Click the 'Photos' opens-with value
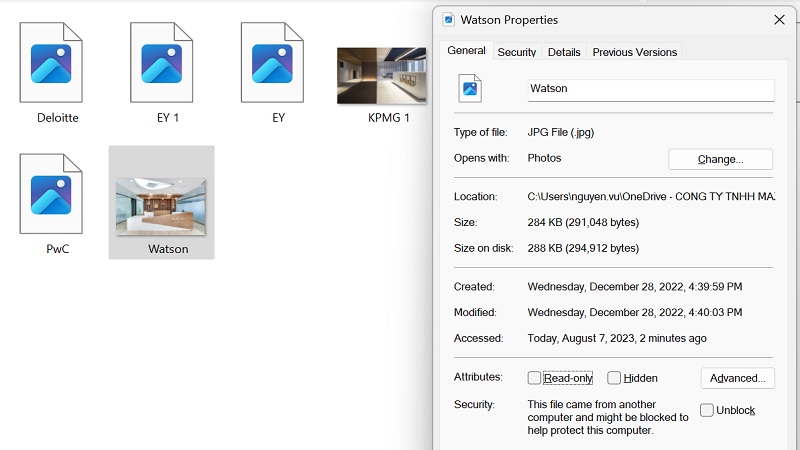This screenshot has width=800, height=450. [544, 158]
